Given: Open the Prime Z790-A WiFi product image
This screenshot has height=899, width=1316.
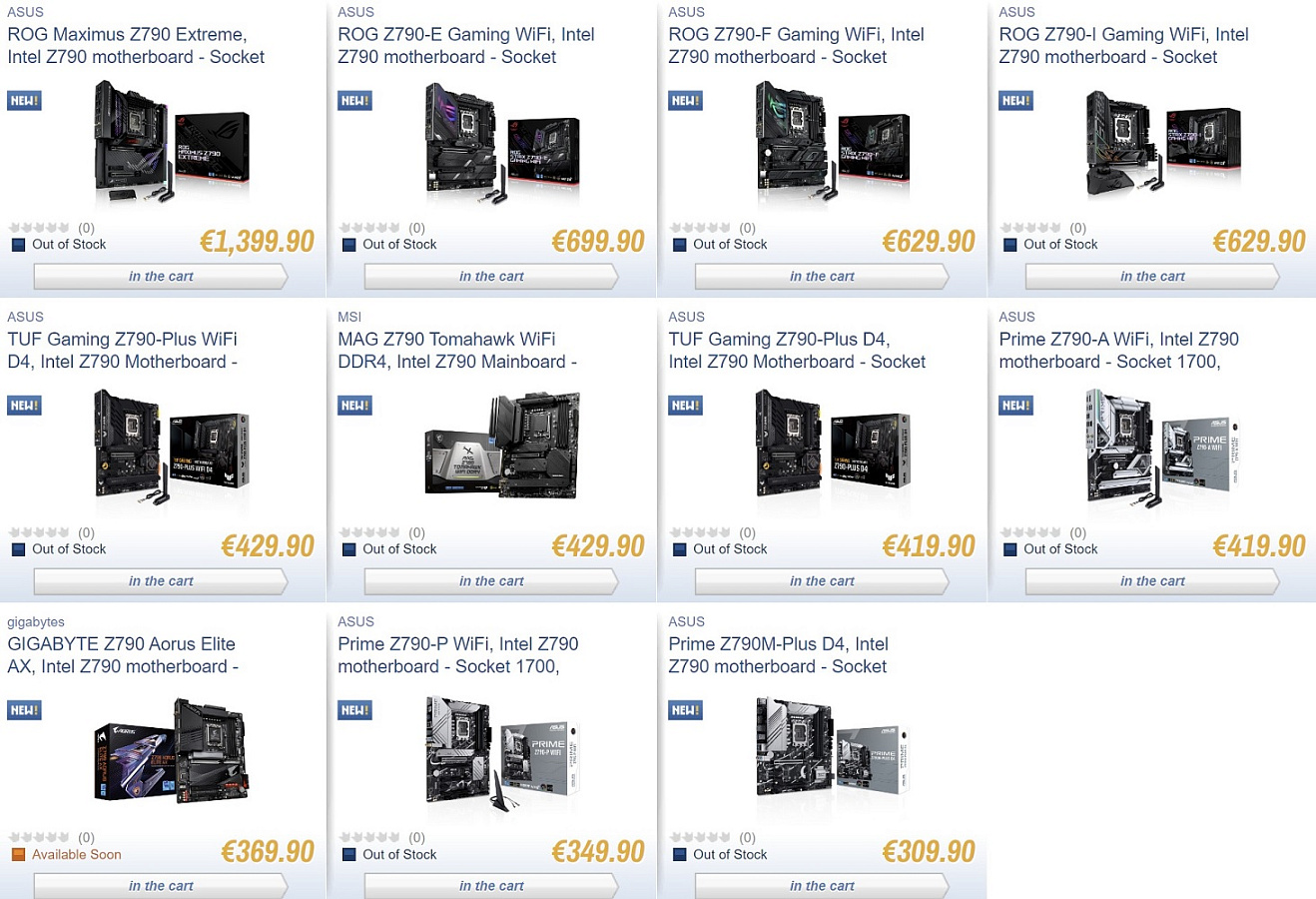Looking at the screenshot, I should [1162, 446].
